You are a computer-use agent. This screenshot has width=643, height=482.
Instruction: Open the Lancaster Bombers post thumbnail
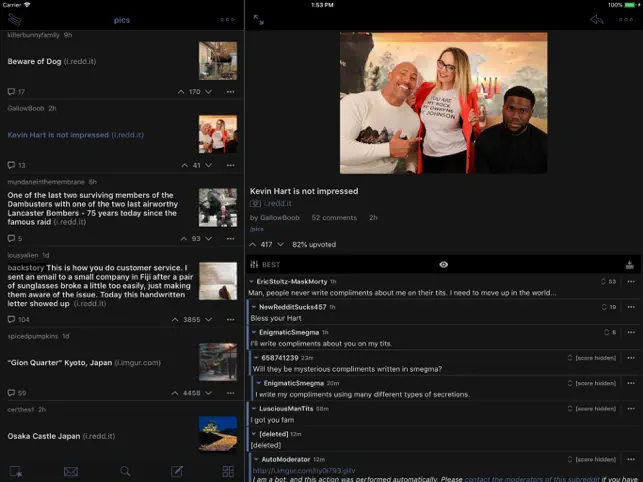(x=217, y=207)
